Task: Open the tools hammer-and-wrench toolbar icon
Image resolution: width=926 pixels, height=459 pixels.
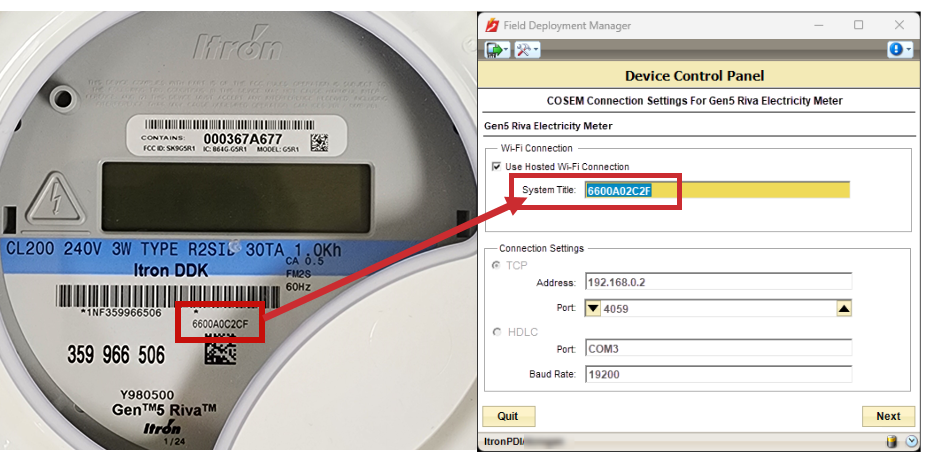Action: (x=527, y=50)
